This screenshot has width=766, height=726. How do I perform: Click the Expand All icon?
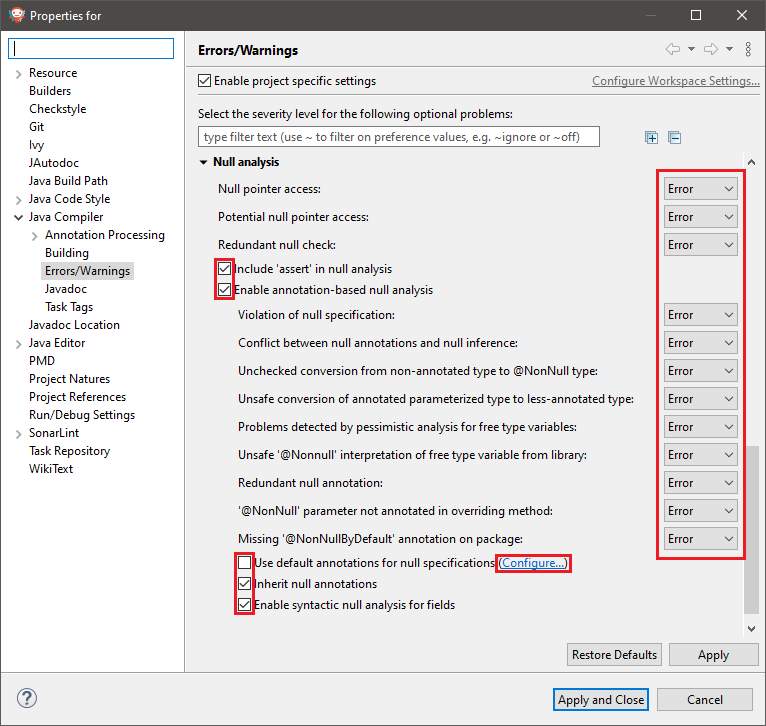[651, 138]
